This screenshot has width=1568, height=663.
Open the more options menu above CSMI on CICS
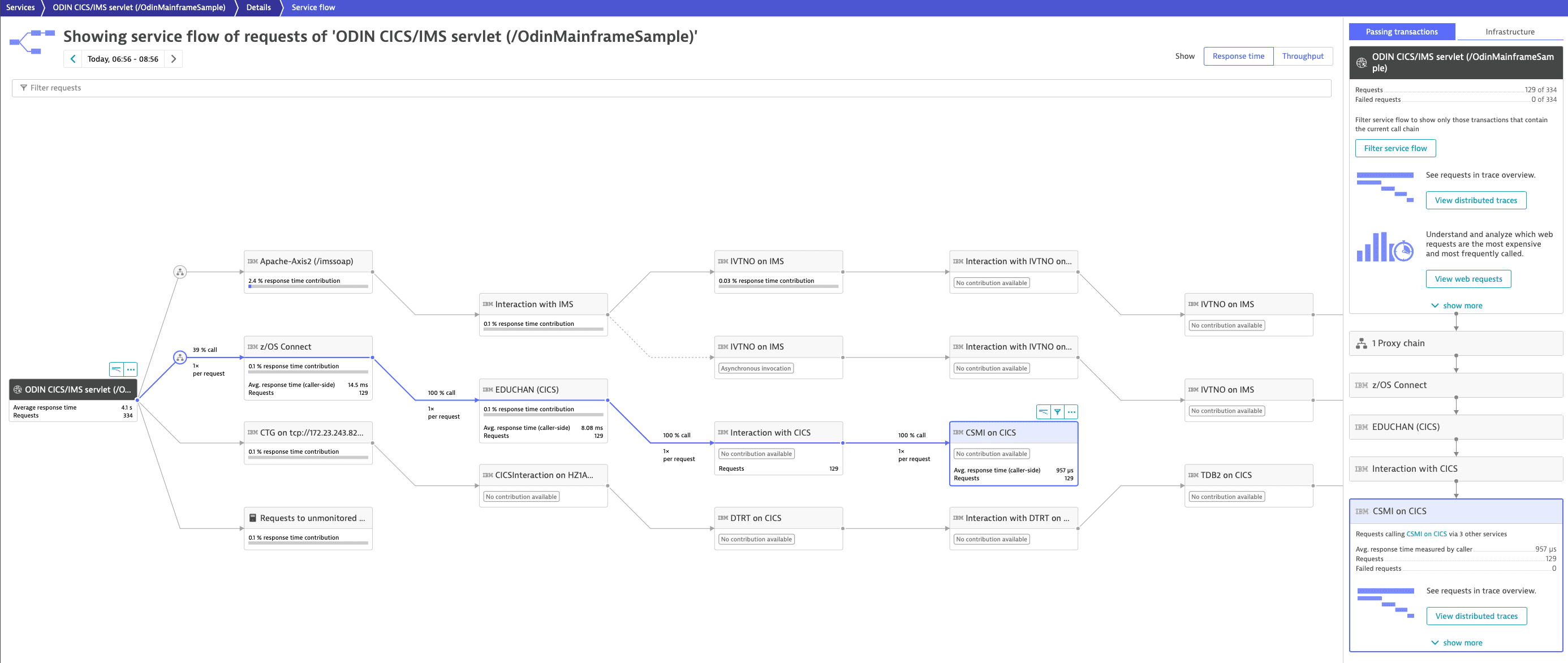pyautogui.click(x=1071, y=412)
